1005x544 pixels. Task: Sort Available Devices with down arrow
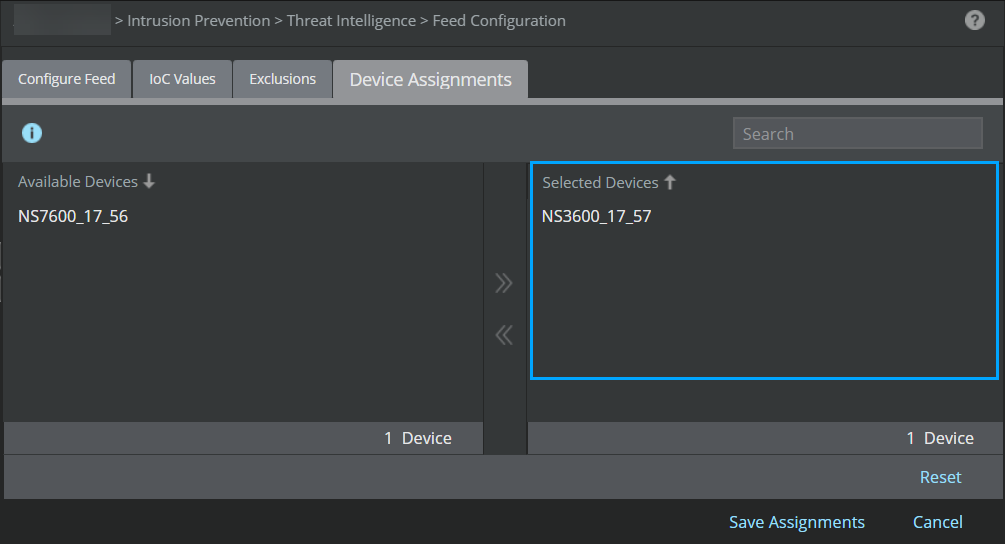[x=149, y=181]
